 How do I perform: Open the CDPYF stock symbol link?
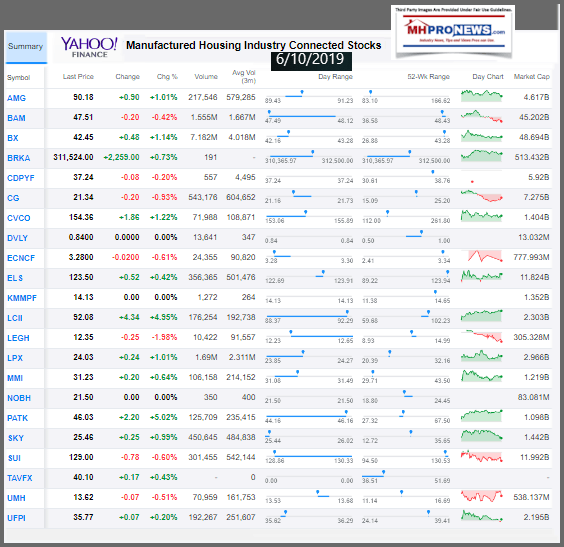pyautogui.click(x=21, y=178)
